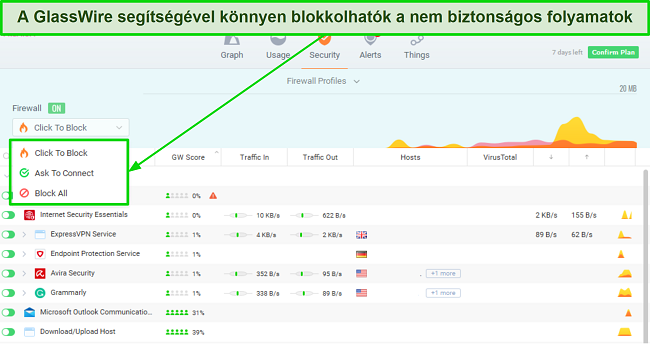Click Traffic Out slider for ExpressVPN Service
The image size is (650, 361).
pyautogui.click(x=304, y=235)
